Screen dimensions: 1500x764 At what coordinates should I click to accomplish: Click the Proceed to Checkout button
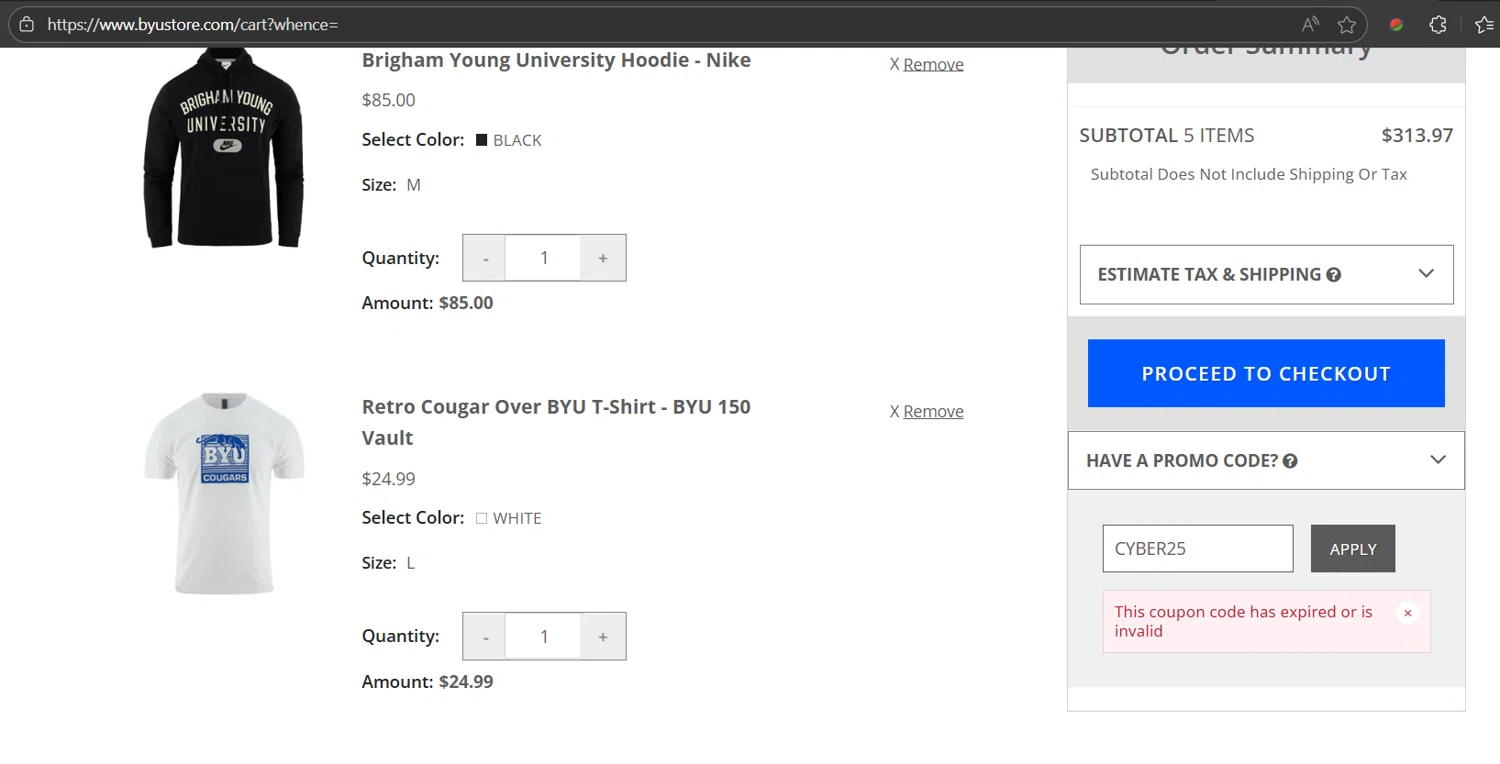pyautogui.click(x=1266, y=373)
